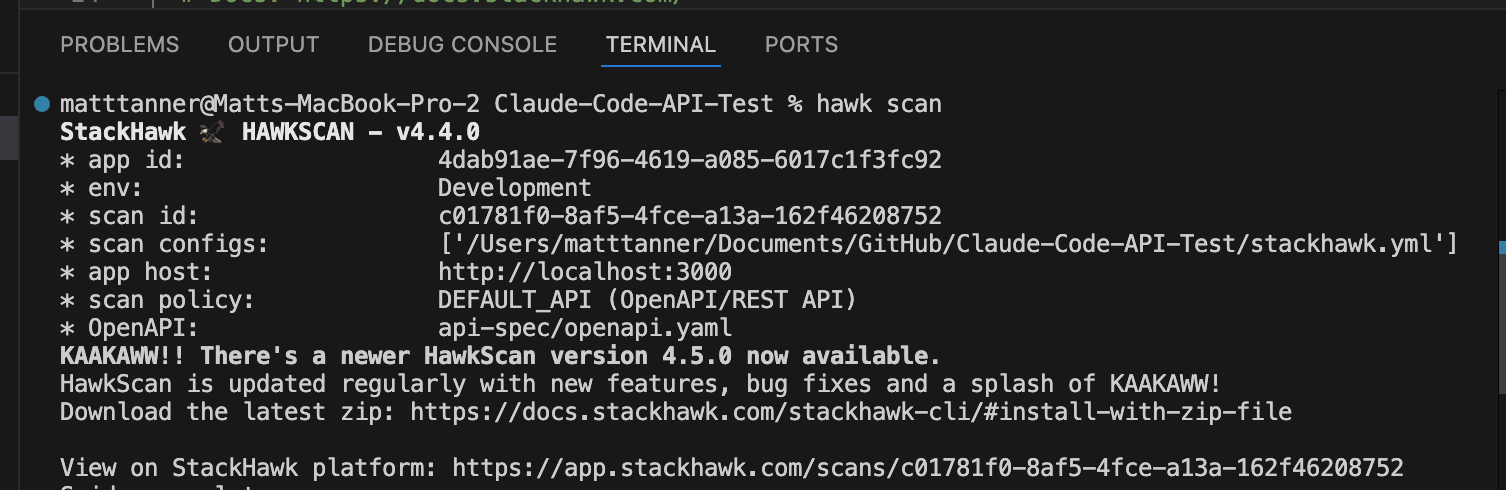Click the "Development" env value

515,188
